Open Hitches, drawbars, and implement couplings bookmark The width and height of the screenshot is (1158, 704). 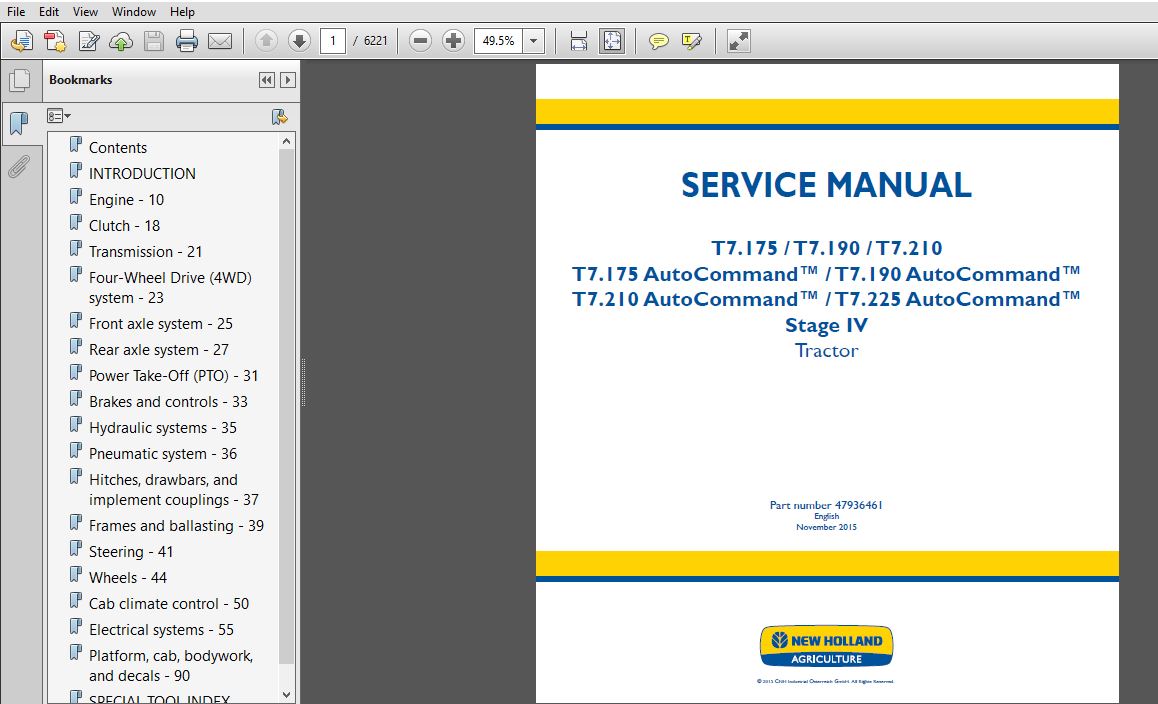(174, 490)
